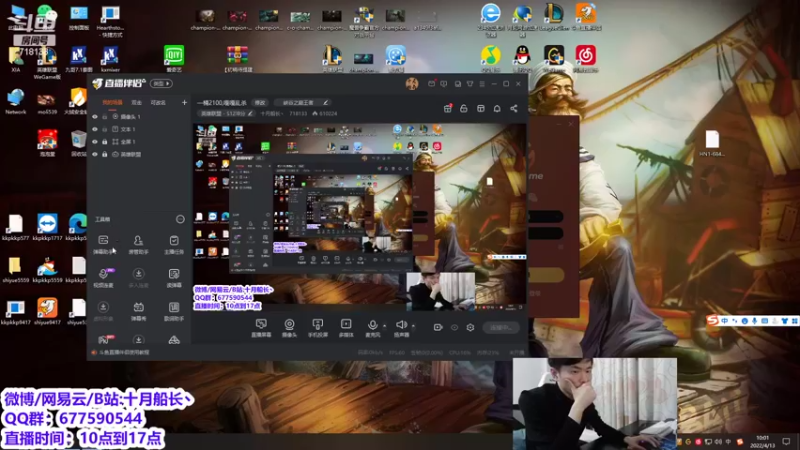Open the QQ penguin desktop icon
The width and height of the screenshot is (800, 450).
(x=522, y=58)
